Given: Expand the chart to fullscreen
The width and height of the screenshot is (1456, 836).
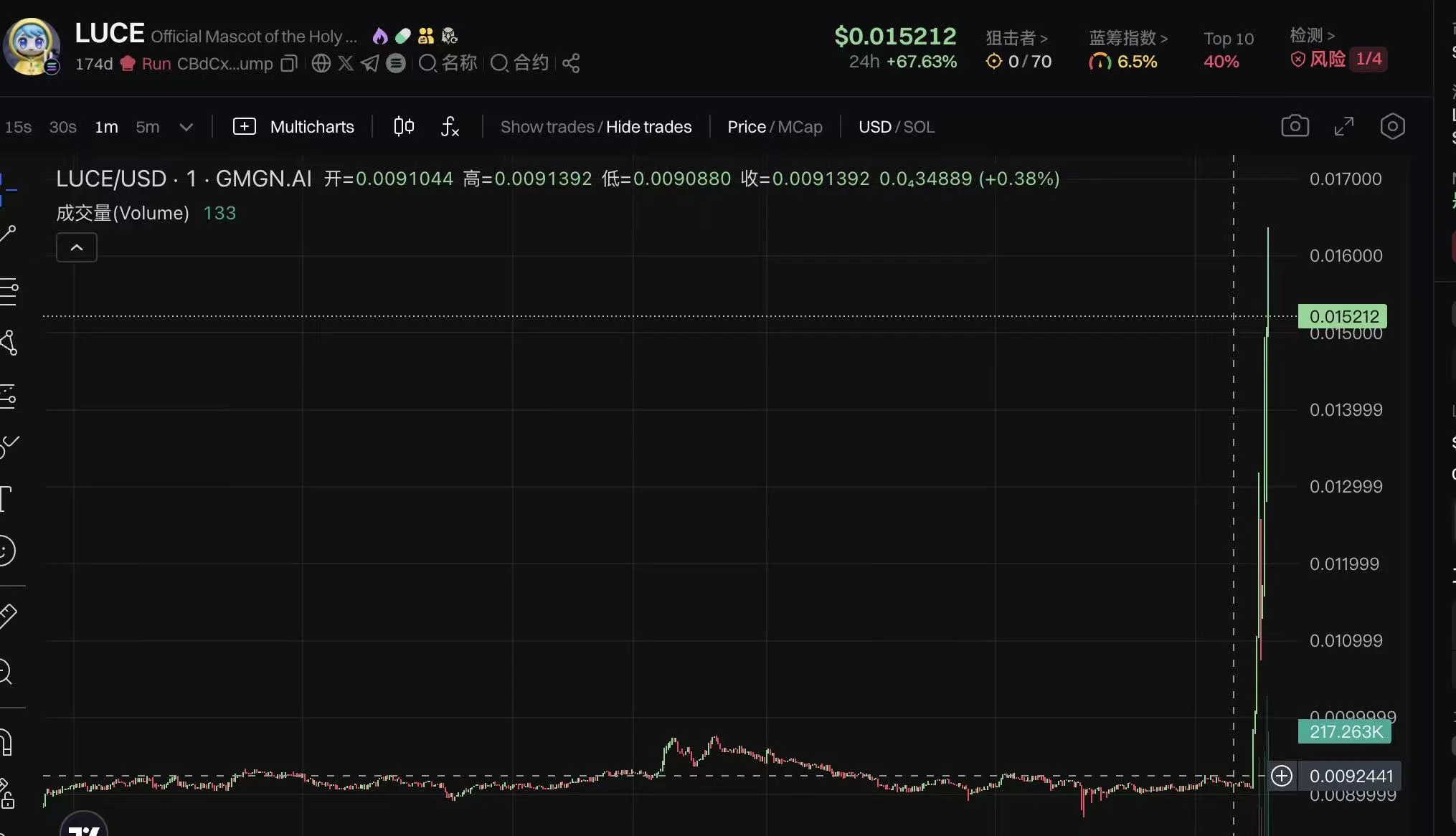Looking at the screenshot, I should pos(1343,127).
